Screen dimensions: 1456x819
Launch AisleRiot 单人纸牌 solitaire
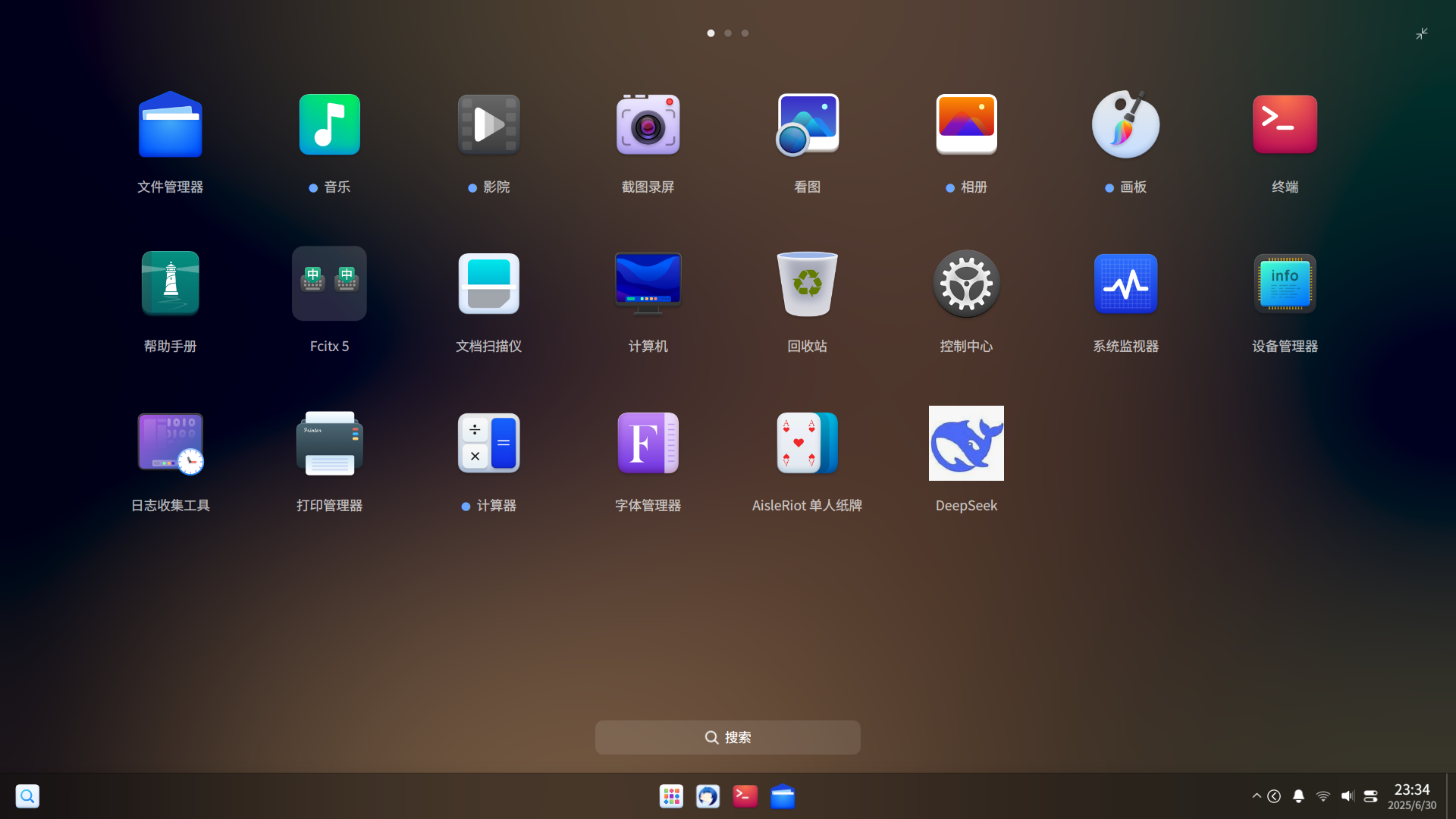click(x=807, y=443)
